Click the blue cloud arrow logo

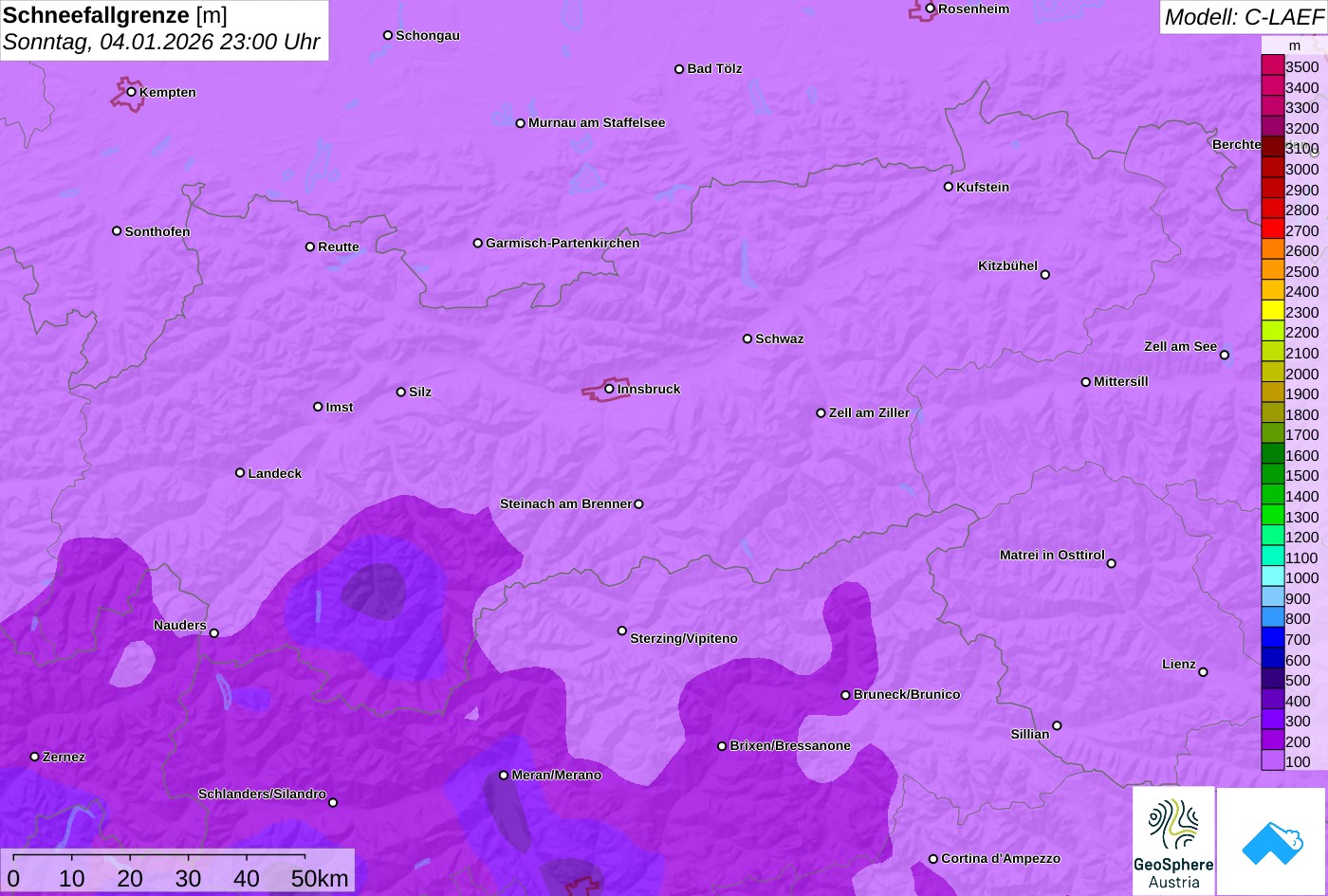click(x=1272, y=841)
